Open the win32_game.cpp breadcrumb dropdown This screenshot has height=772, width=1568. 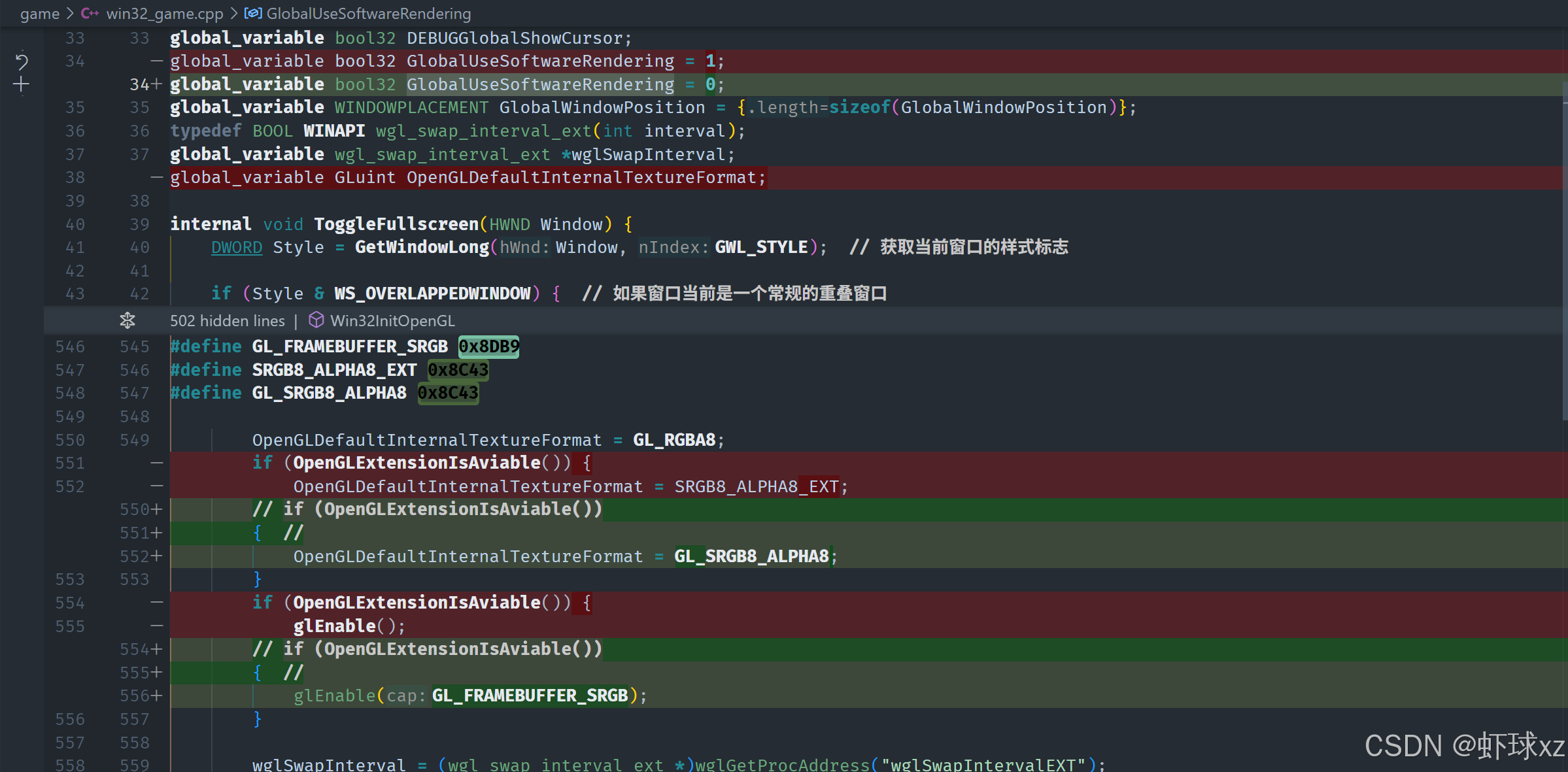164,13
